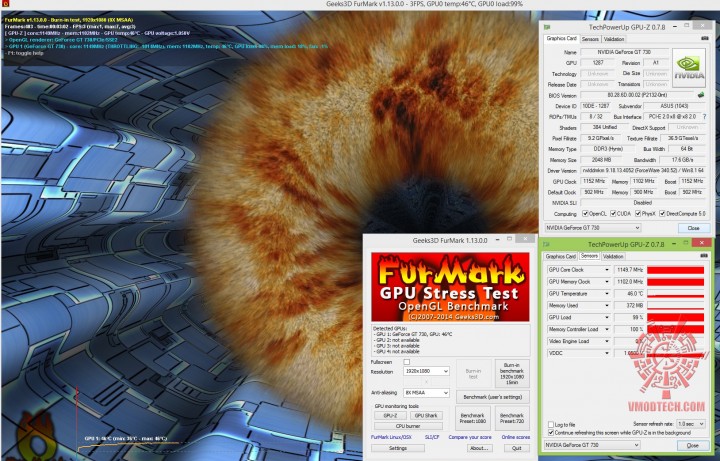Open FurMark Linux/OSX link
720x461 pixels.
click(391, 437)
